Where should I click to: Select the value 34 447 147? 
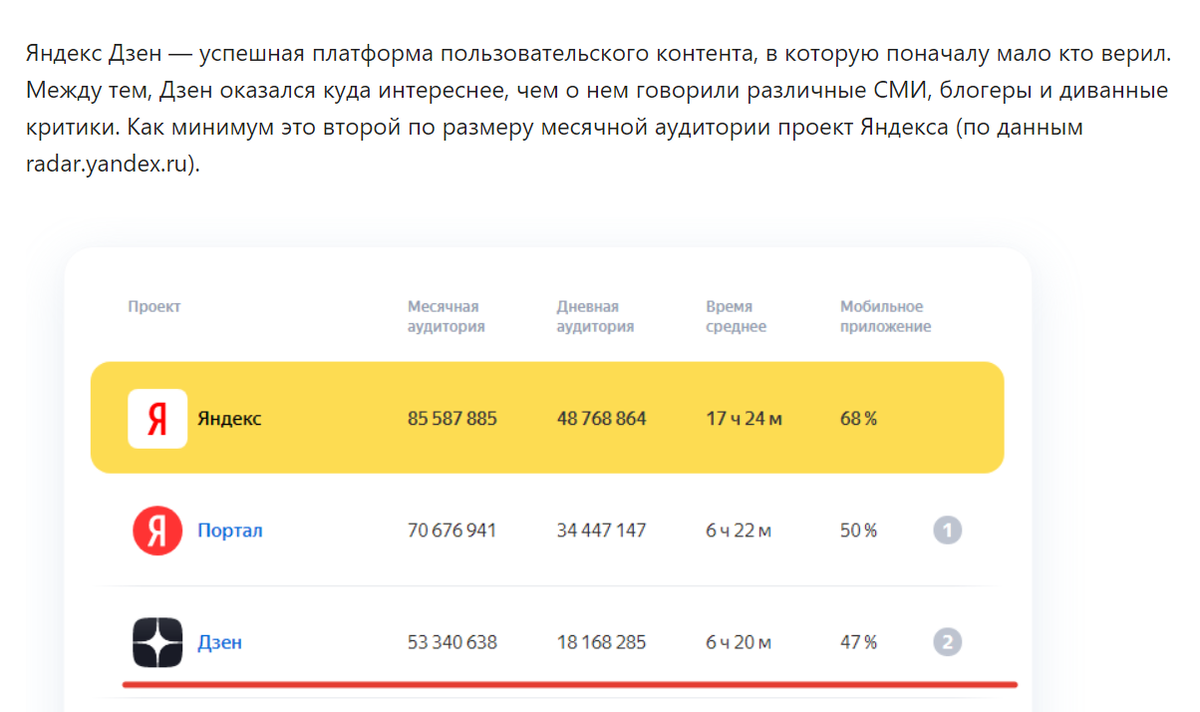(601, 530)
